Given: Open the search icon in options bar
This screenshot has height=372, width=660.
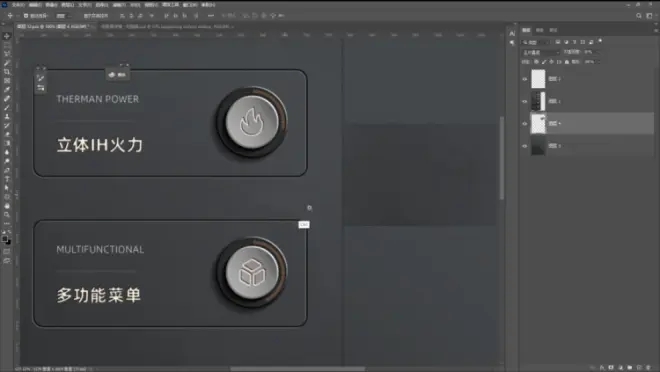Looking at the screenshot, I should (x=639, y=16).
